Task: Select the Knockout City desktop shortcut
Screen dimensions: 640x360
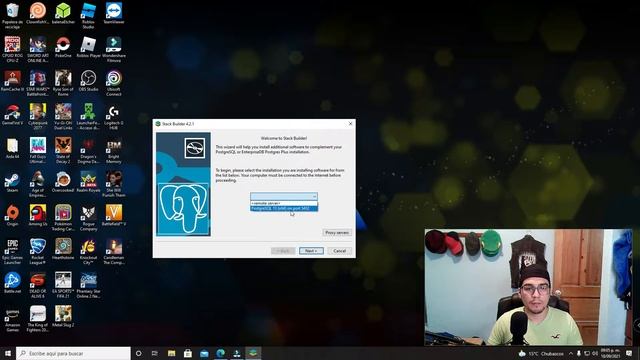Action: click(89, 251)
